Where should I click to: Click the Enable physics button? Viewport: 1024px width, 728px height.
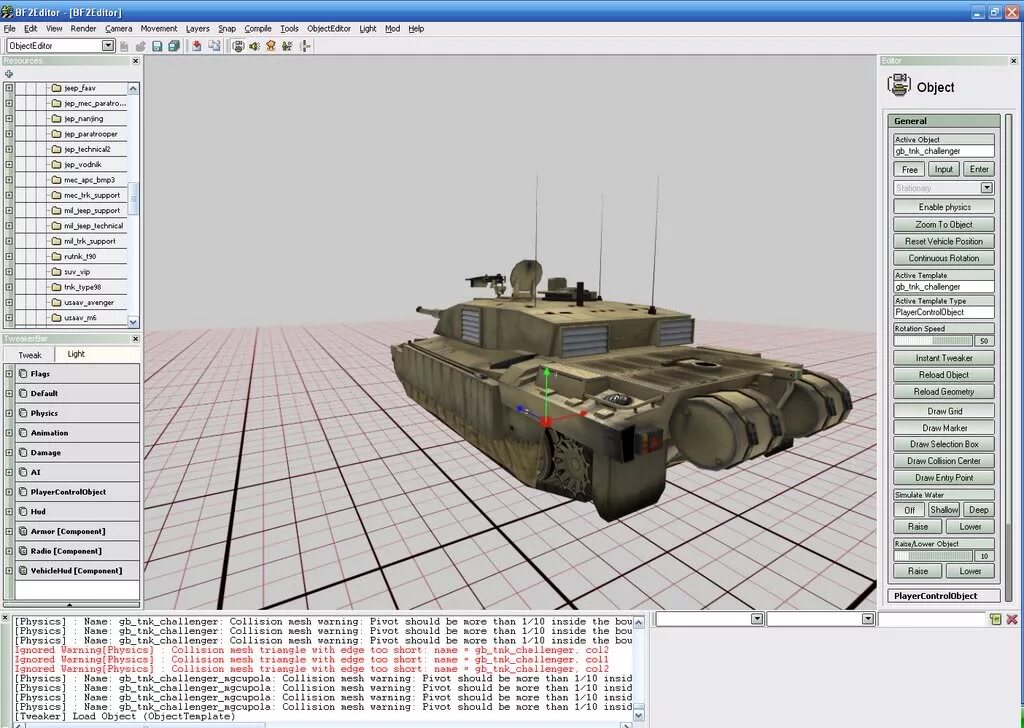944,206
